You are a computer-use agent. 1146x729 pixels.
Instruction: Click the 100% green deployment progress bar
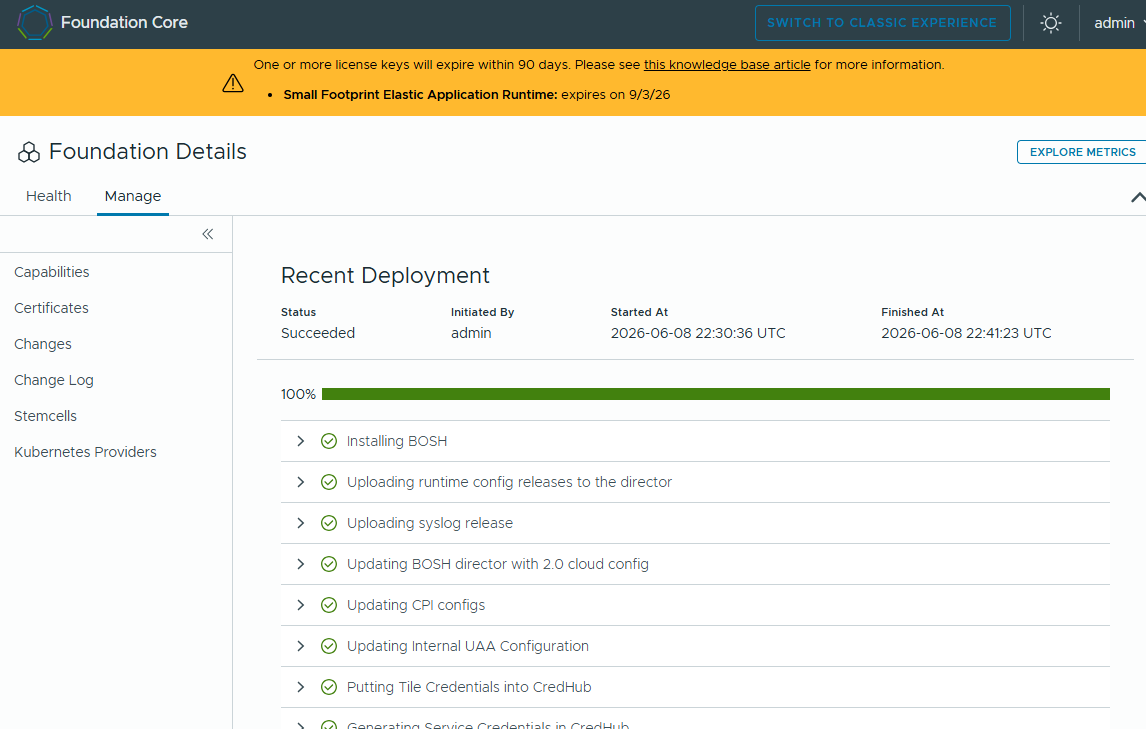click(716, 394)
